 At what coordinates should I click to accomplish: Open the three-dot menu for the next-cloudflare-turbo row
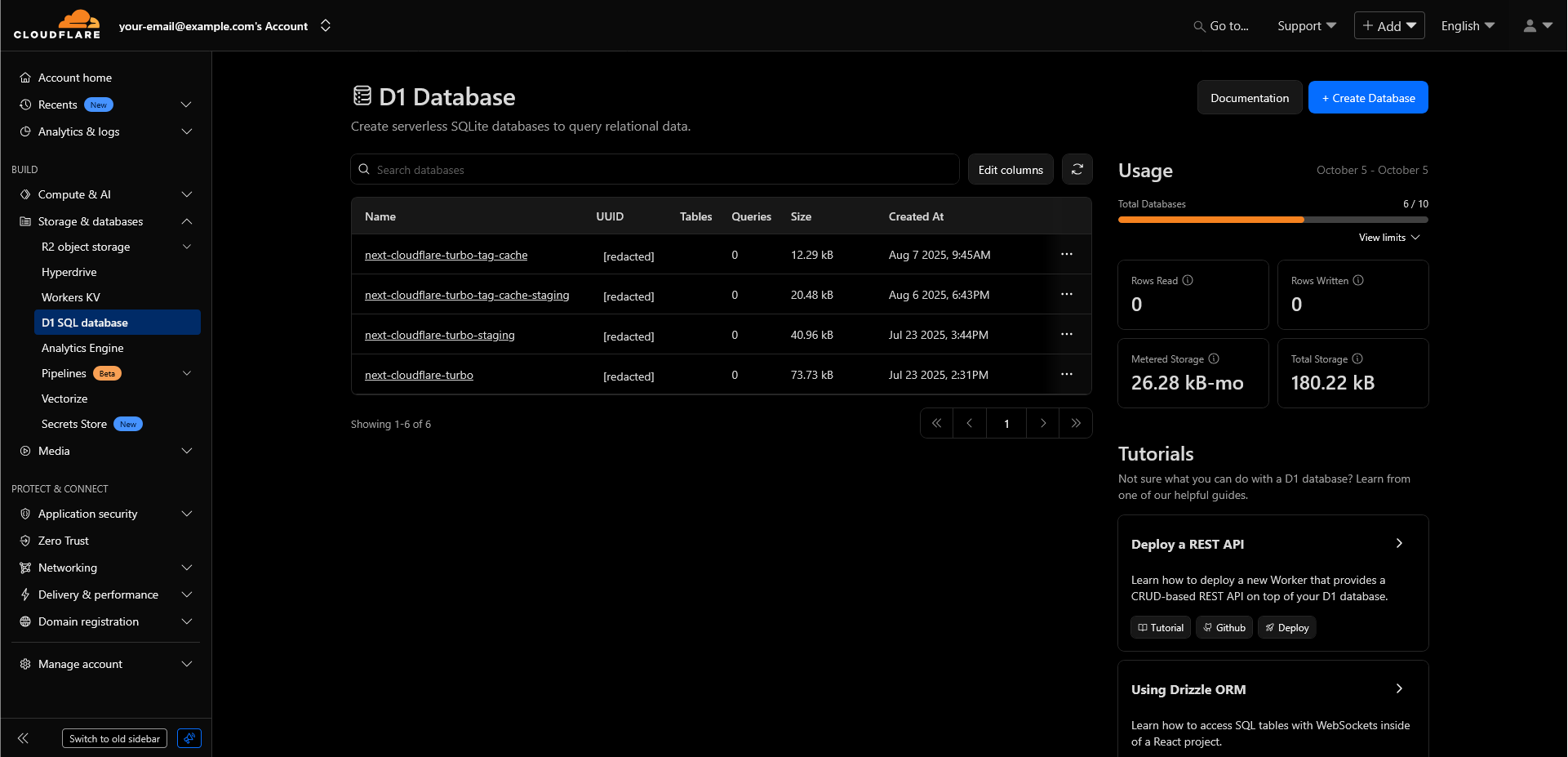point(1066,374)
